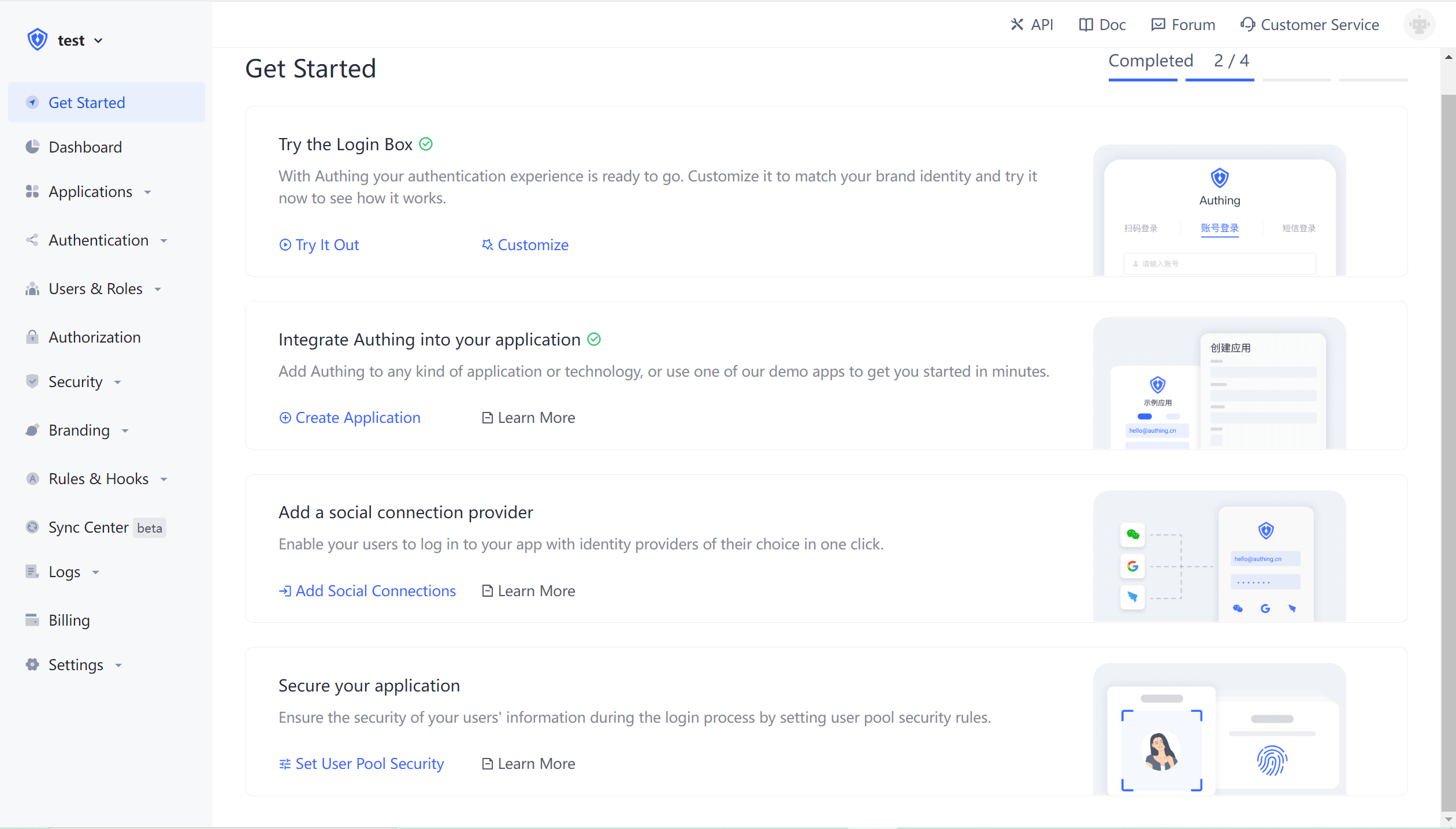Click the Authorization lock icon
Image resolution: width=1456 pixels, height=829 pixels.
click(32, 337)
